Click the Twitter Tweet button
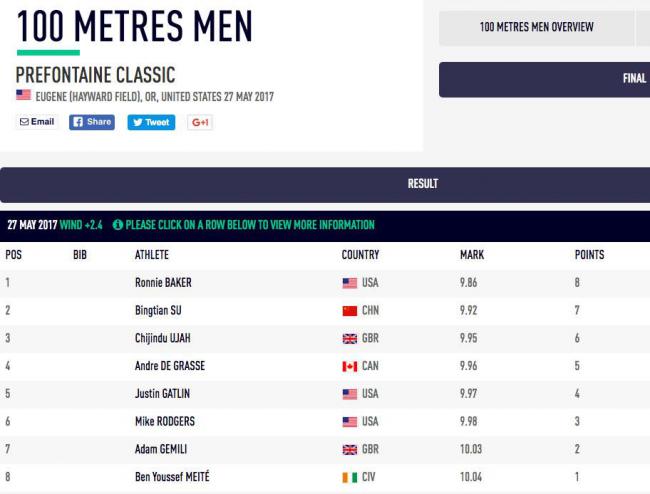The image size is (650, 494). pyautogui.click(x=151, y=122)
